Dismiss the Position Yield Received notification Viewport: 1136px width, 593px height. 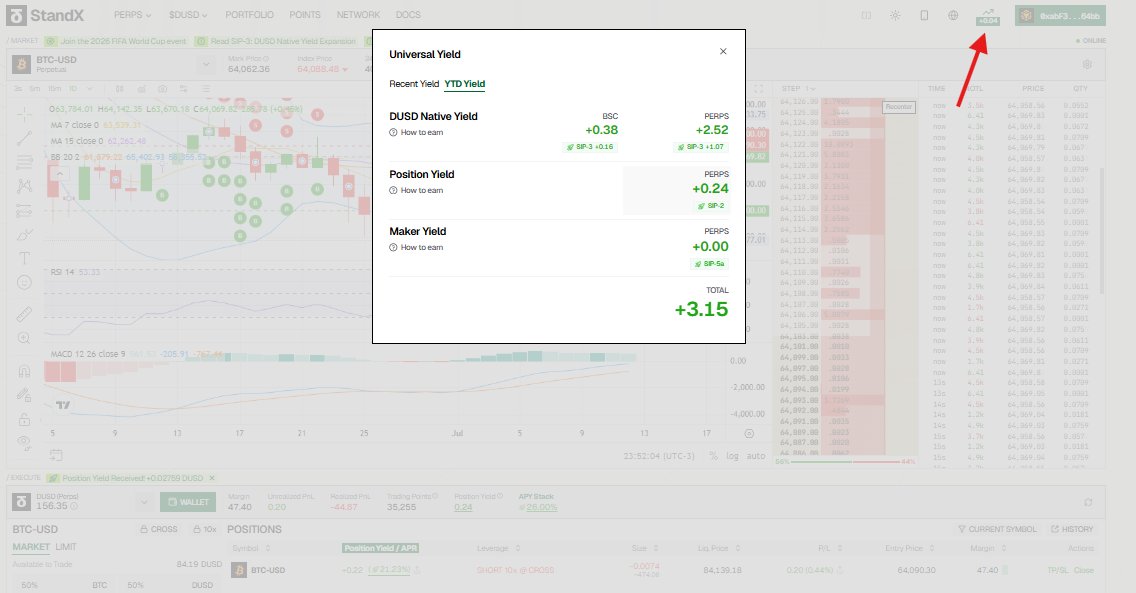pyautogui.click(x=212, y=479)
